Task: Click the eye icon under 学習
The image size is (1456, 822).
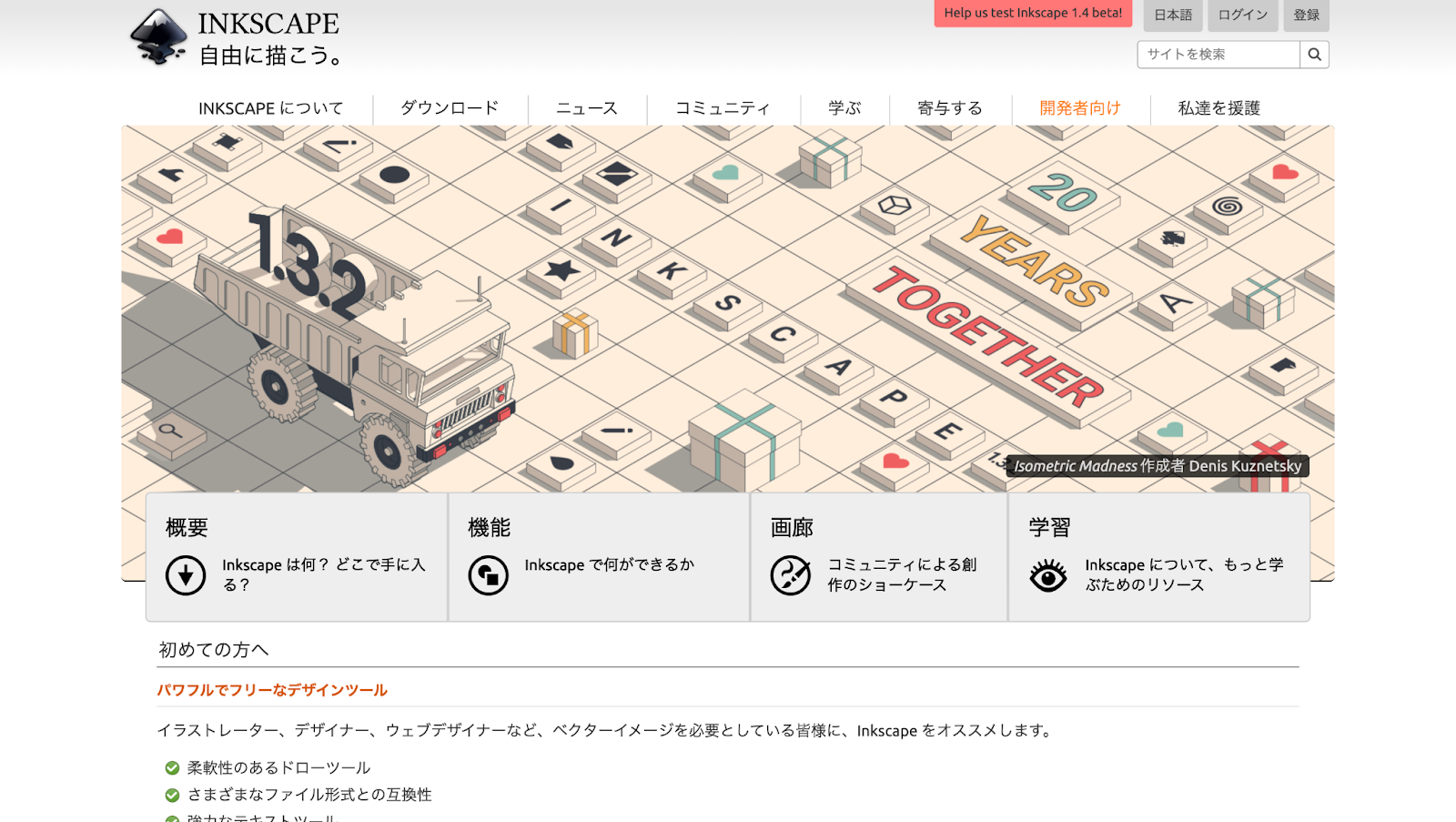Action: click(x=1048, y=575)
